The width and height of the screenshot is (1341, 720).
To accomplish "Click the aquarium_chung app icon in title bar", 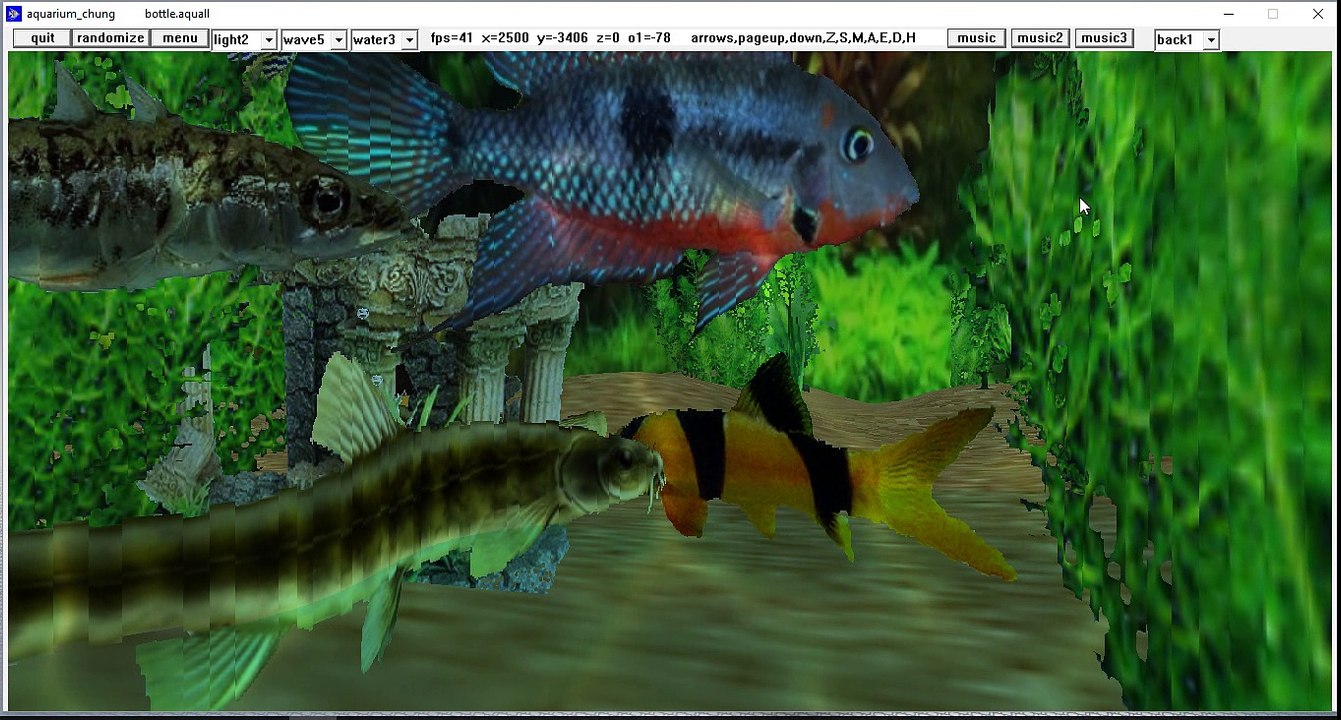I will [x=14, y=14].
